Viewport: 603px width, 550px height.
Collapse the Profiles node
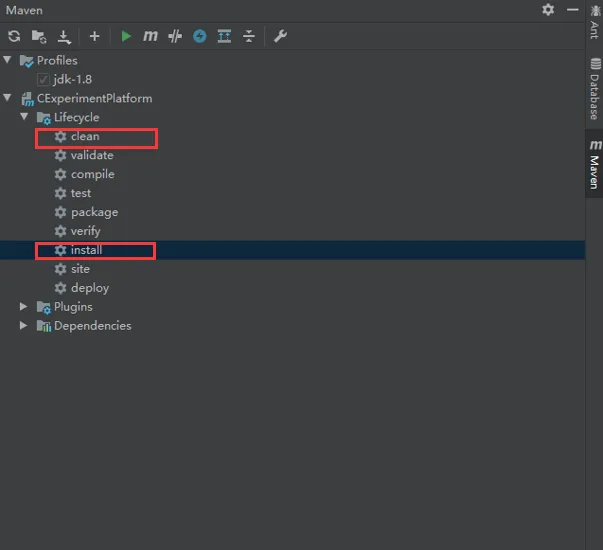point(7,60)
